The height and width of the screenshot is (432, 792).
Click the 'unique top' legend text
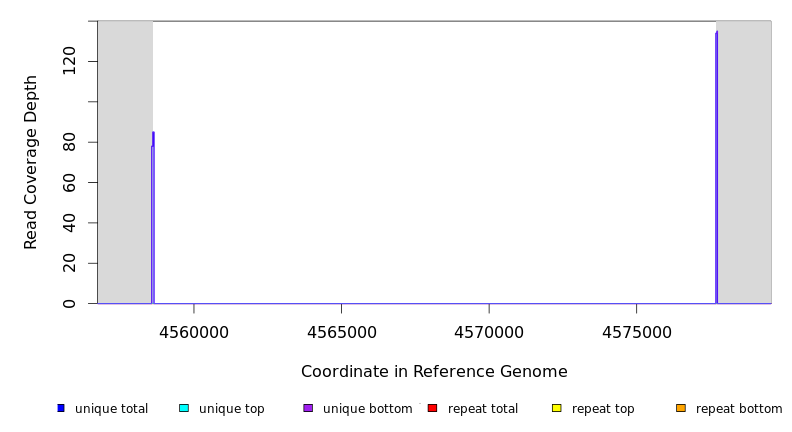pos(231,409)
